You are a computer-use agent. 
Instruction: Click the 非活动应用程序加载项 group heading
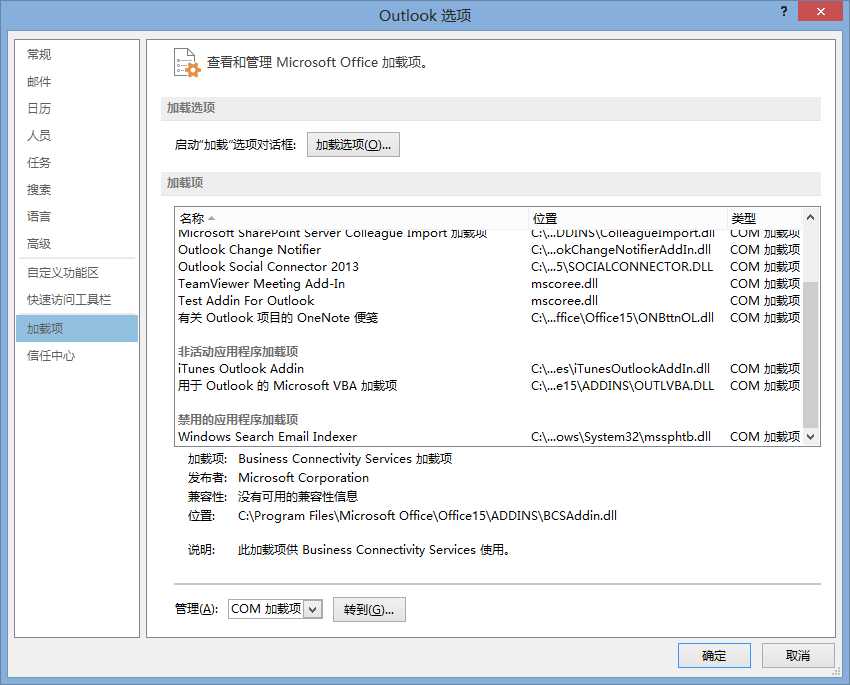(x=238, y=352)
